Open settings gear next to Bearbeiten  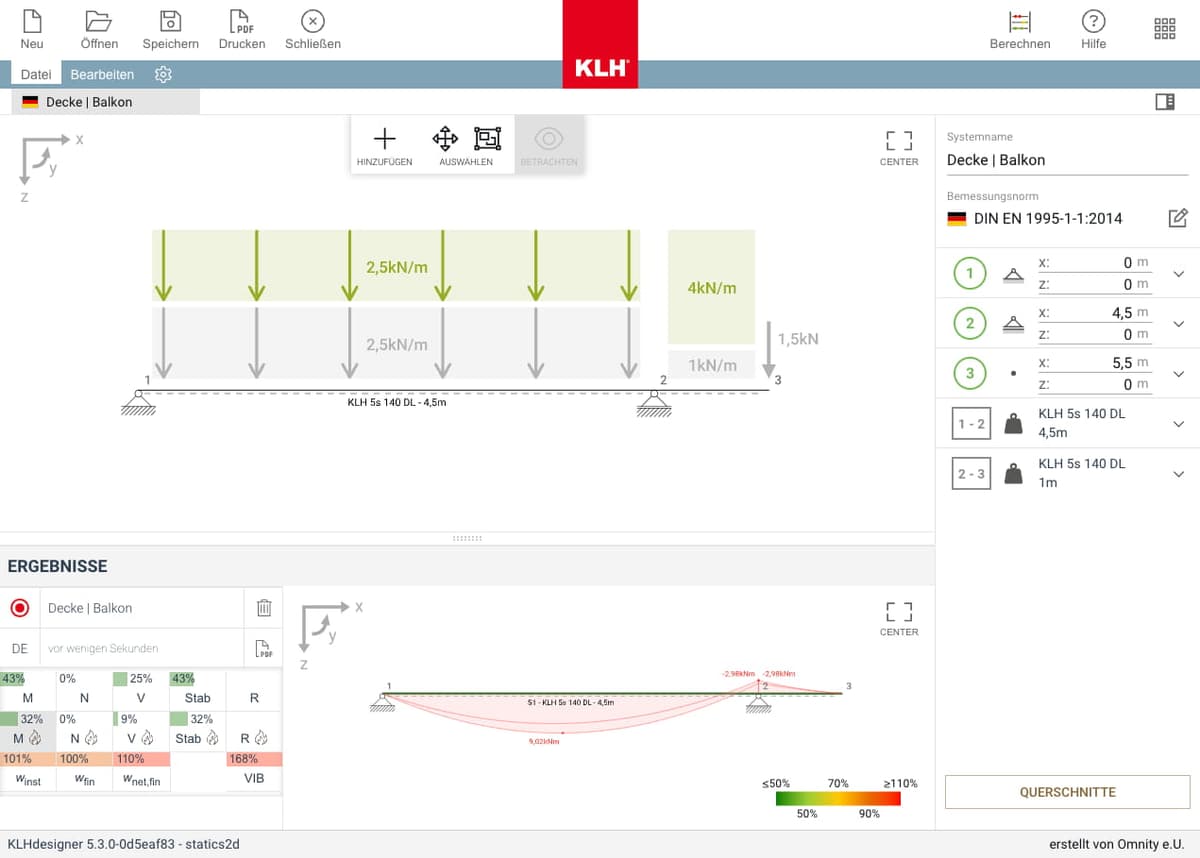[163, 74]
